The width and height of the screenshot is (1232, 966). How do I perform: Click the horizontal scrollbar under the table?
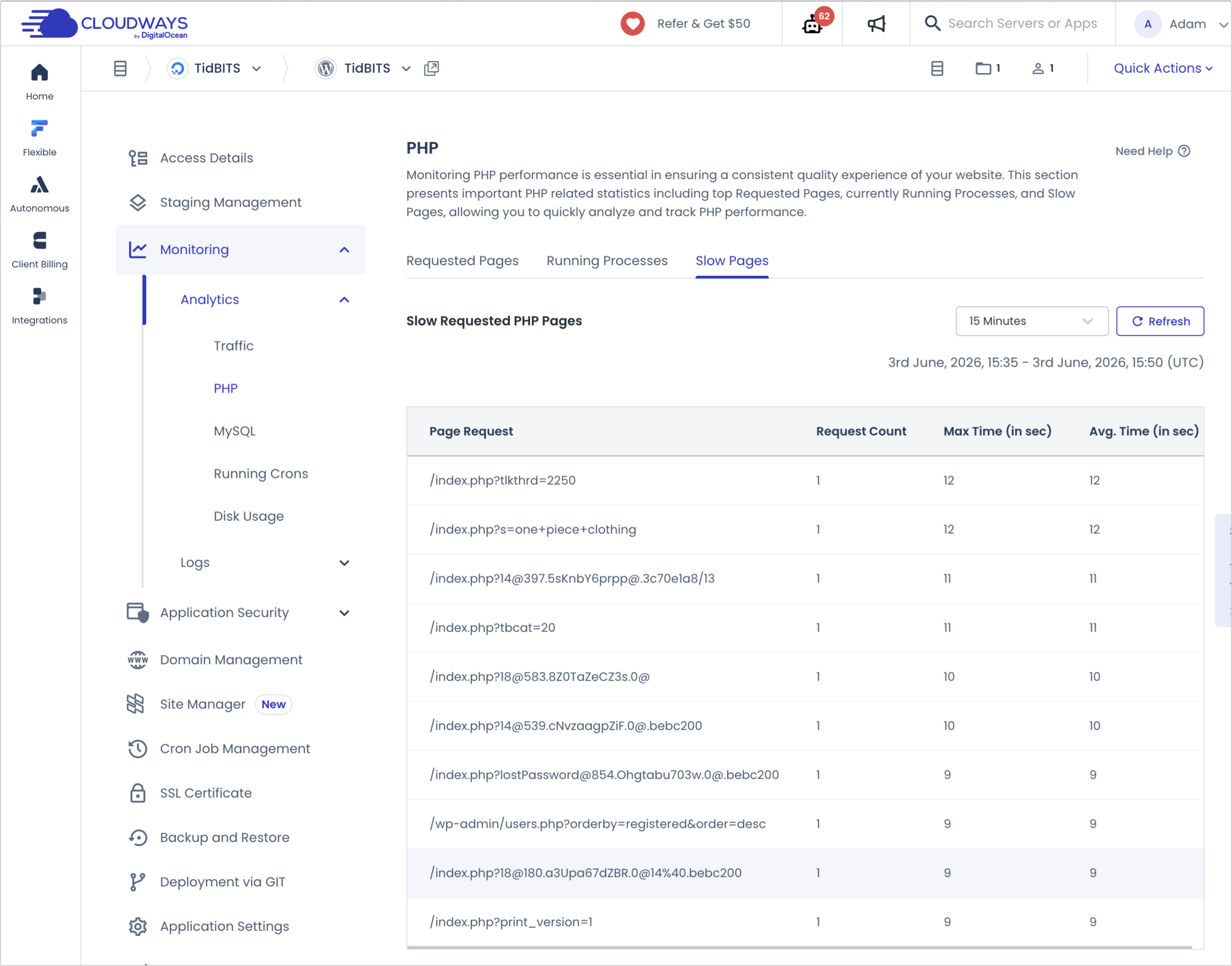[x=799, y=947]
